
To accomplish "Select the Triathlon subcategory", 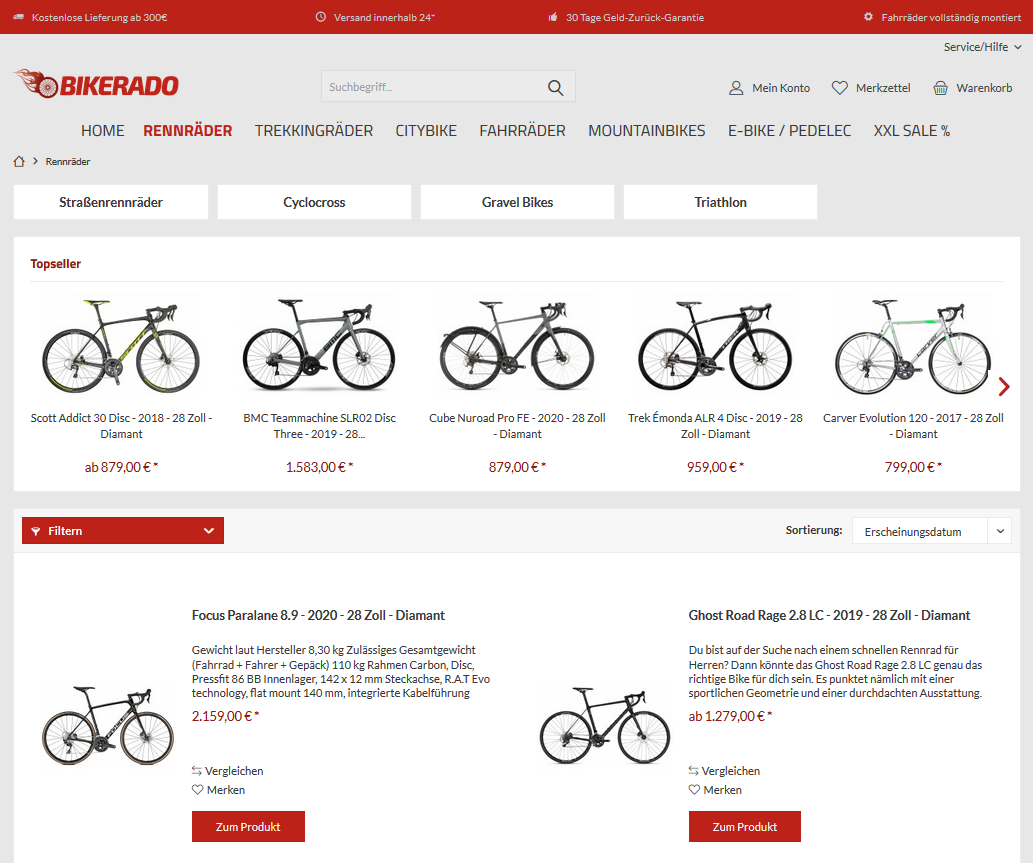I will 720,202.
